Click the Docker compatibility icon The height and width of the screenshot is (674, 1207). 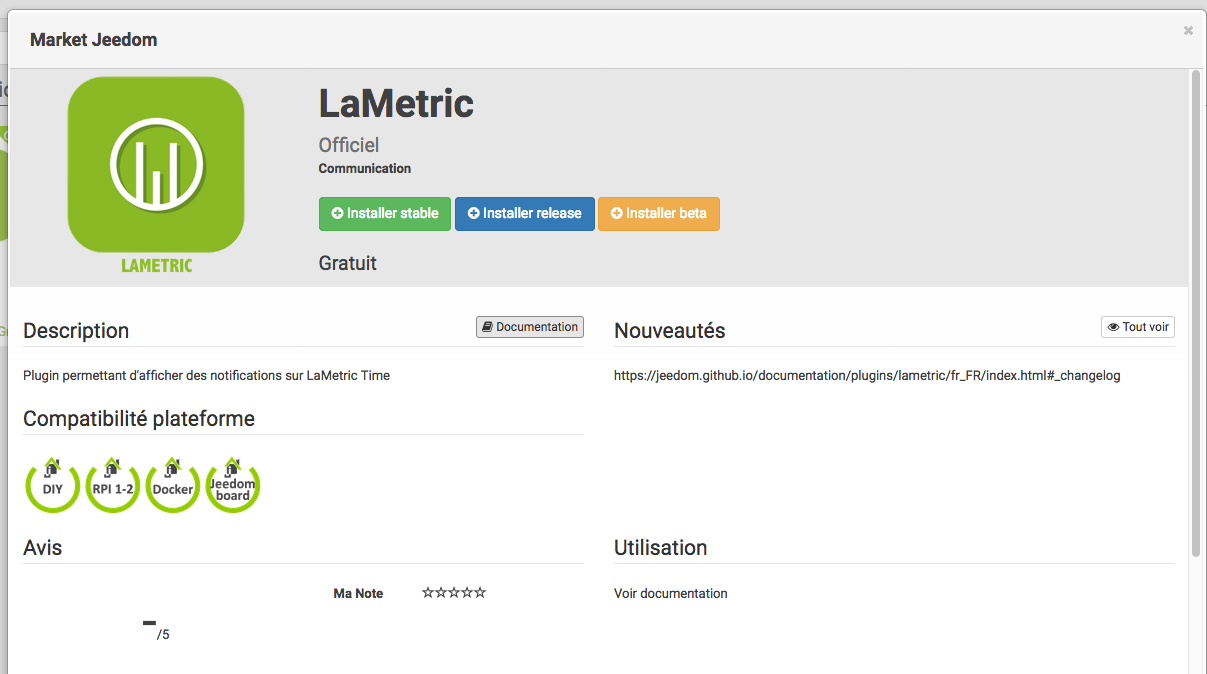click(173, 486)
